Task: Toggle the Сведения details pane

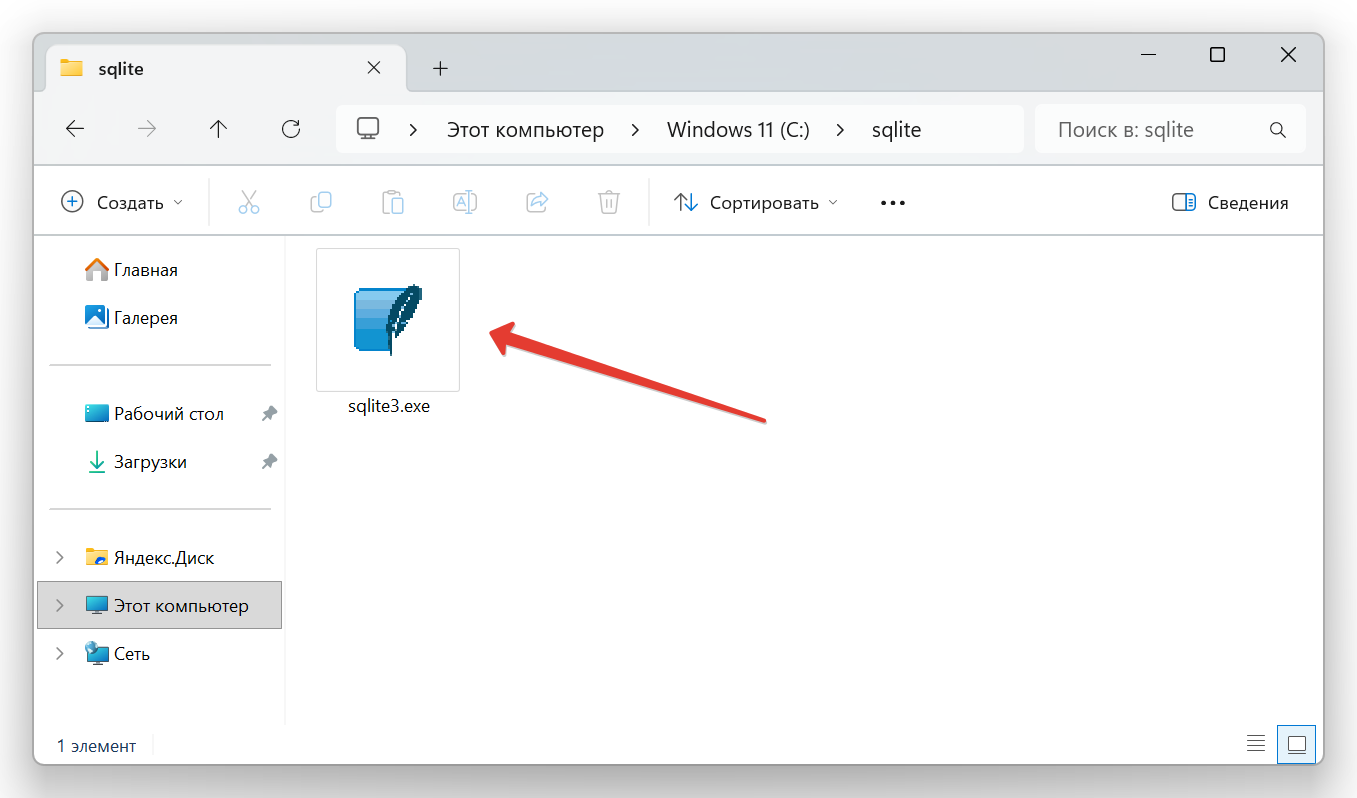Action: tap(1230, 203)
